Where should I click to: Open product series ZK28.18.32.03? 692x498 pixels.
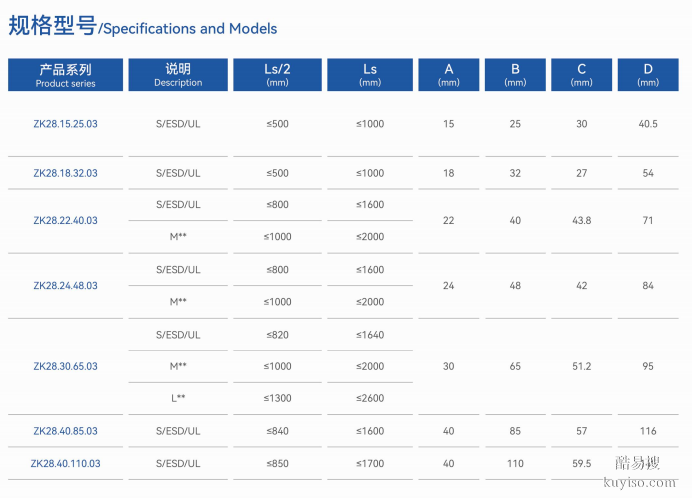coord(66,173)
